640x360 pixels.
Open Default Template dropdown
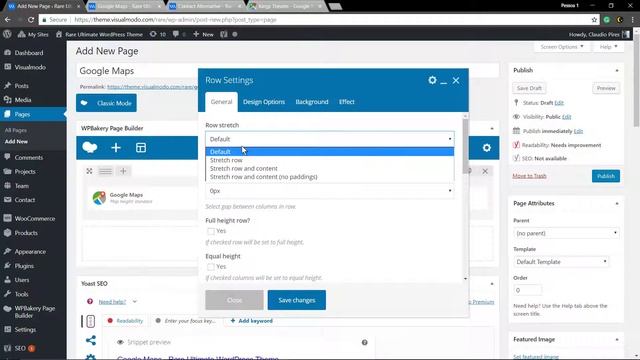pyautogui.click(x=561, y=262)
